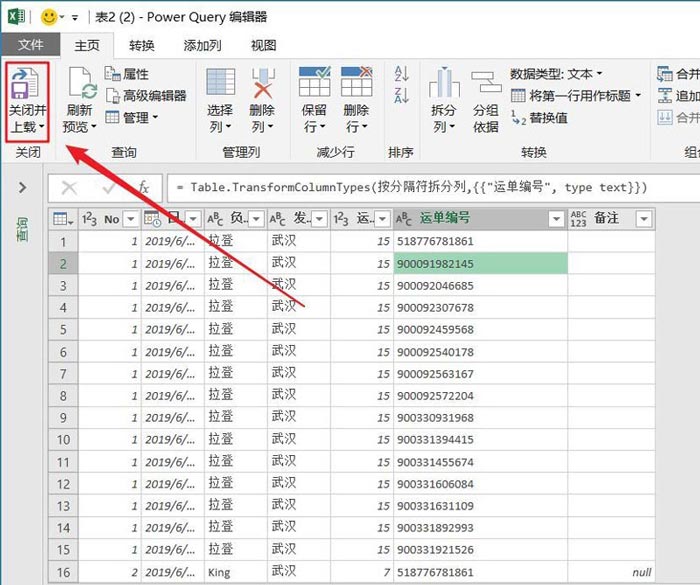The image size is (700, 585).
Task: Open the date column filter dropdown
Action: coord(193,219)
